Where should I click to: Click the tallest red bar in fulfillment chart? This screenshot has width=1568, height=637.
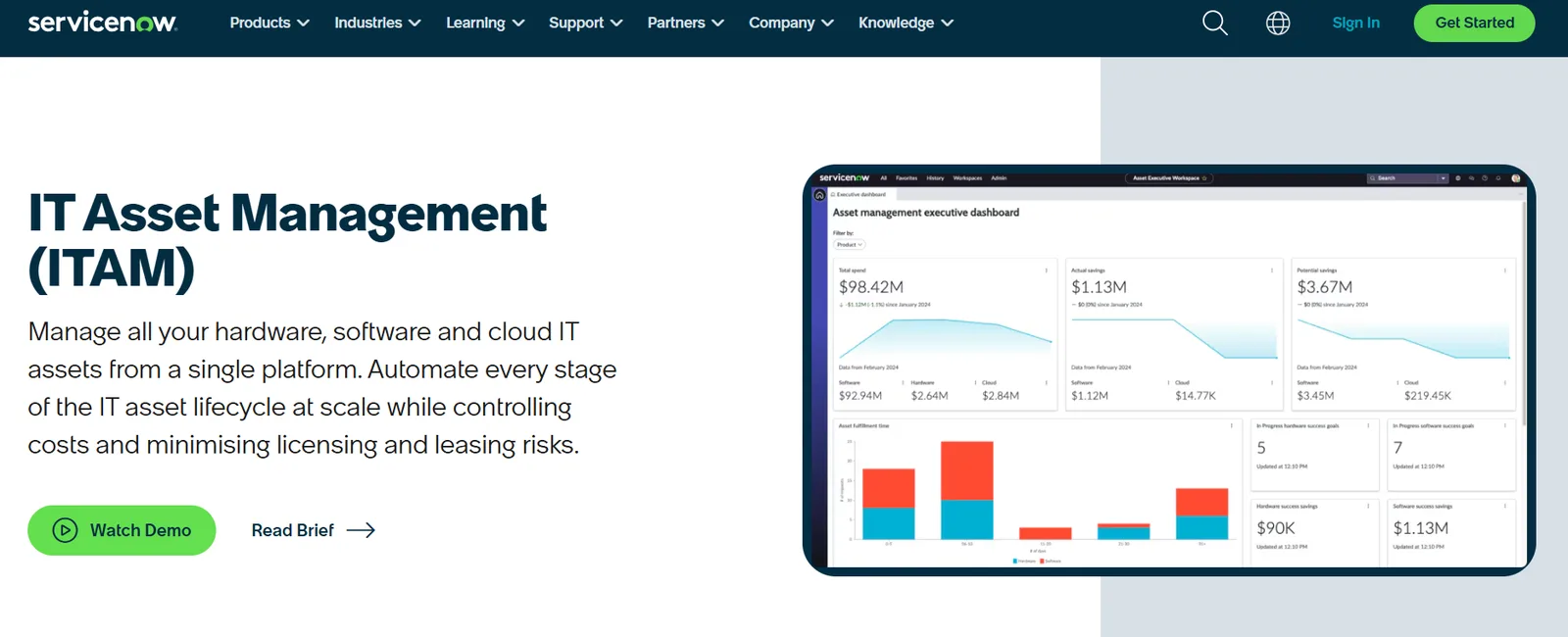click(x=967, y=470)
